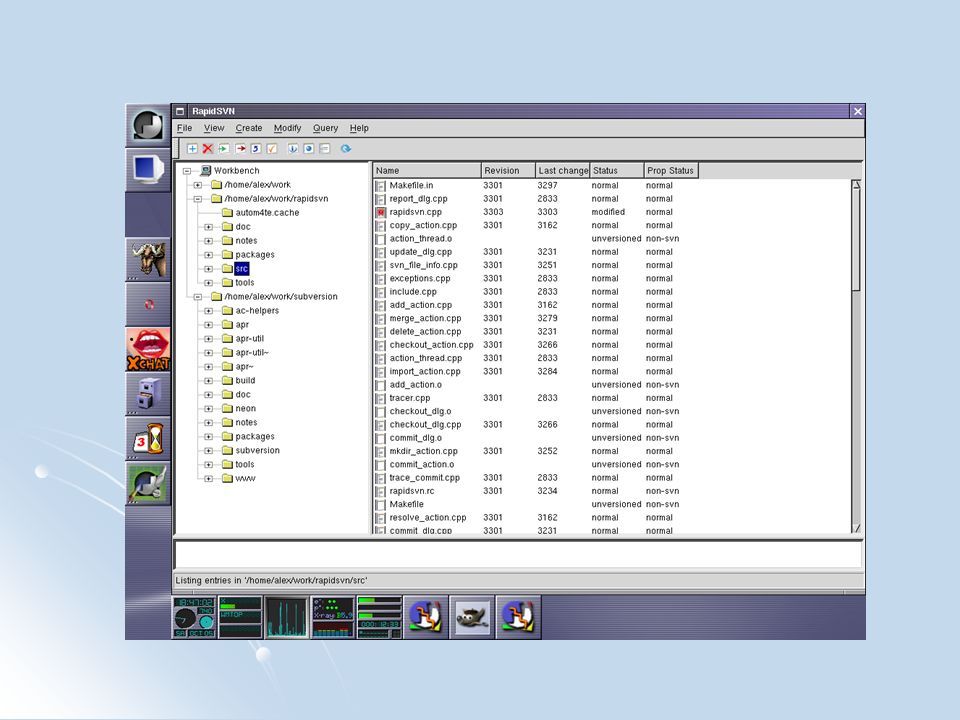Select the file tracer.cpp

click(410, 398)
